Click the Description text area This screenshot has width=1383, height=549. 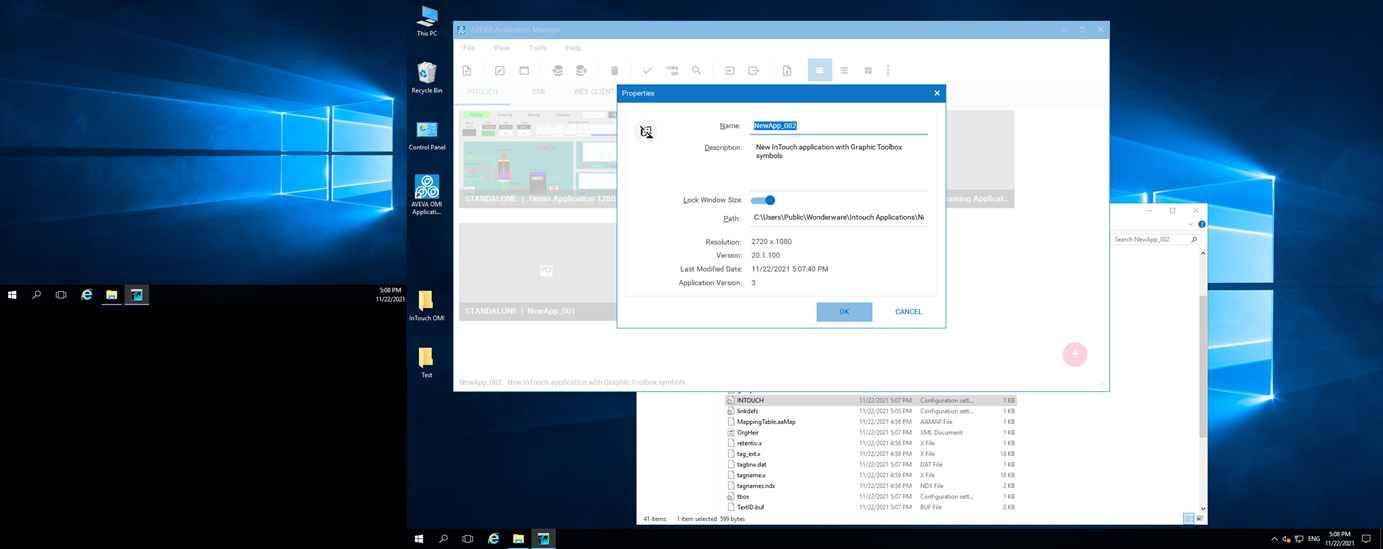click(x=839, y=165)
